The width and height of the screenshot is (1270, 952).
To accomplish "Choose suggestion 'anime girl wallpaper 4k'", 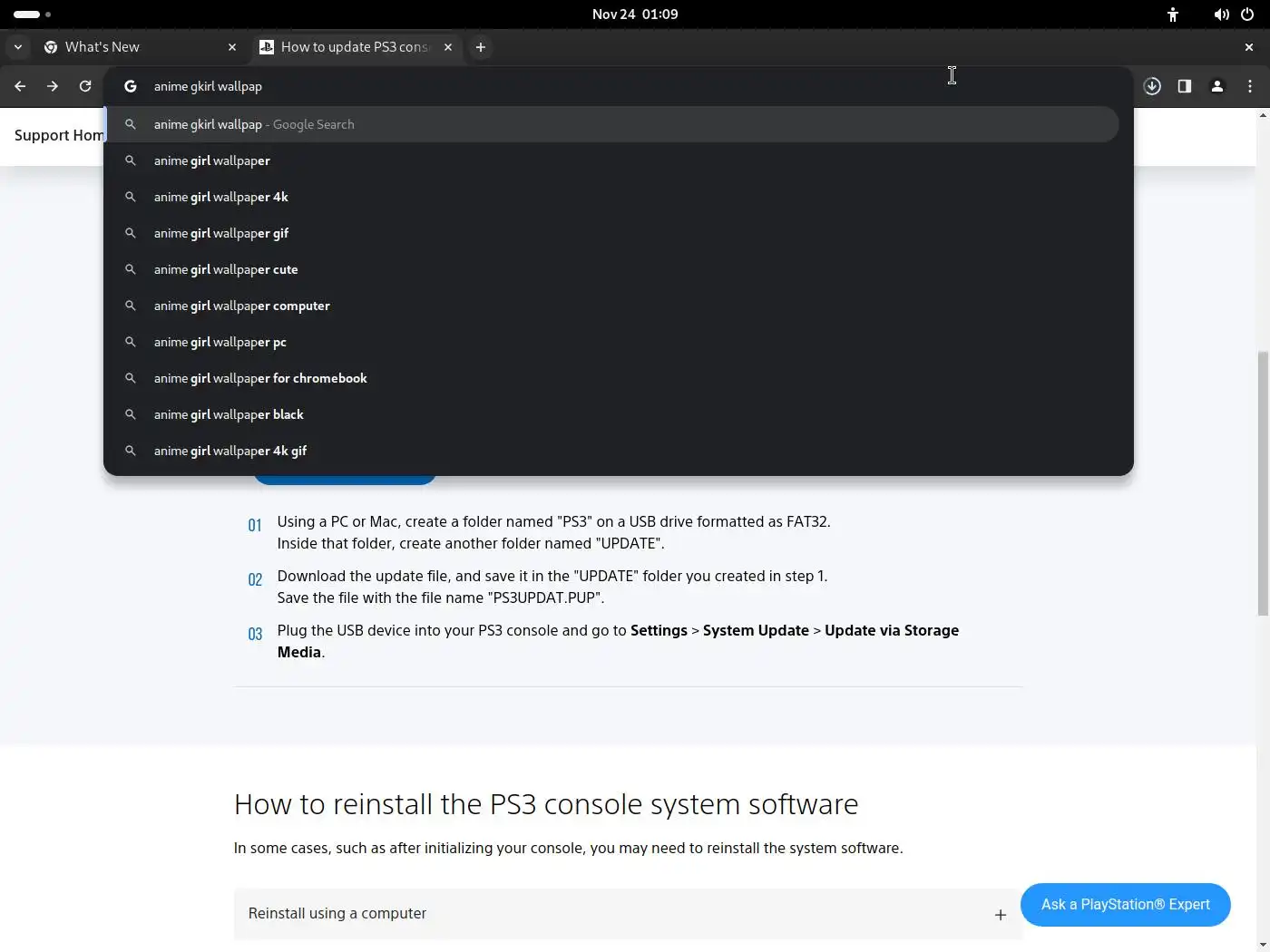I will [612, 197].
